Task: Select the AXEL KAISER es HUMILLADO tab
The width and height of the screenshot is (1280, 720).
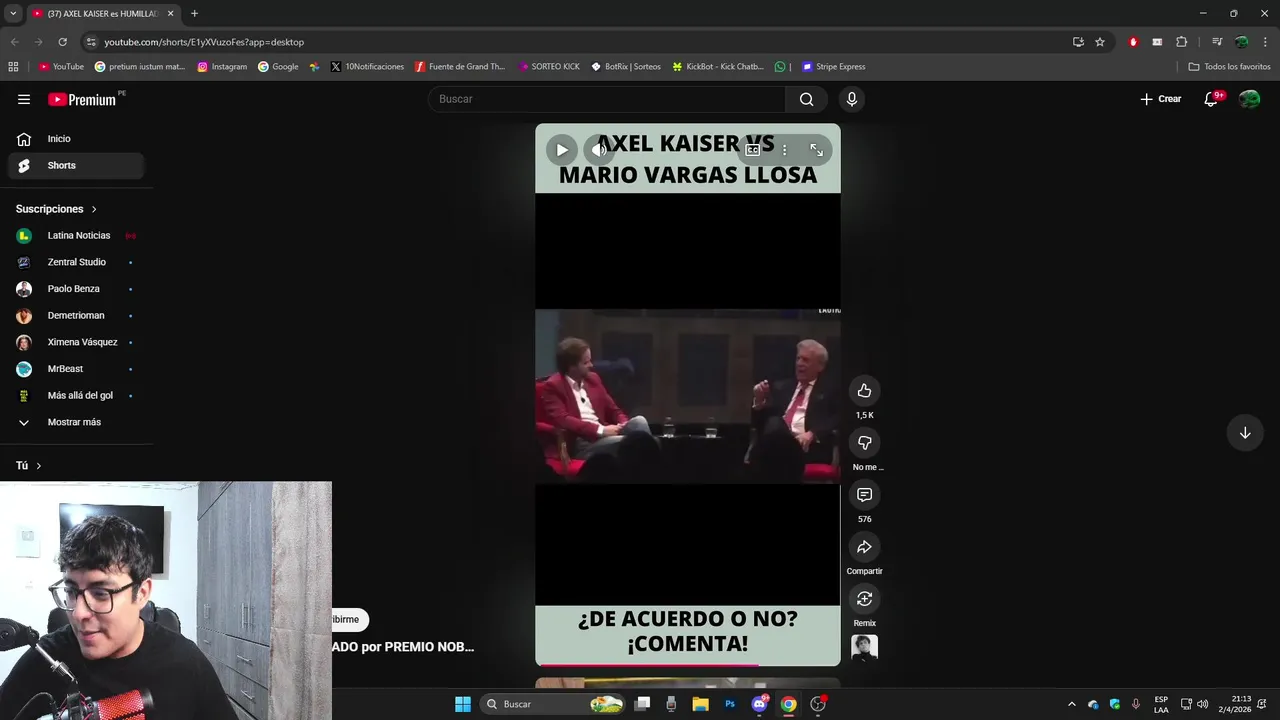Action: click(x=102, y=13)
